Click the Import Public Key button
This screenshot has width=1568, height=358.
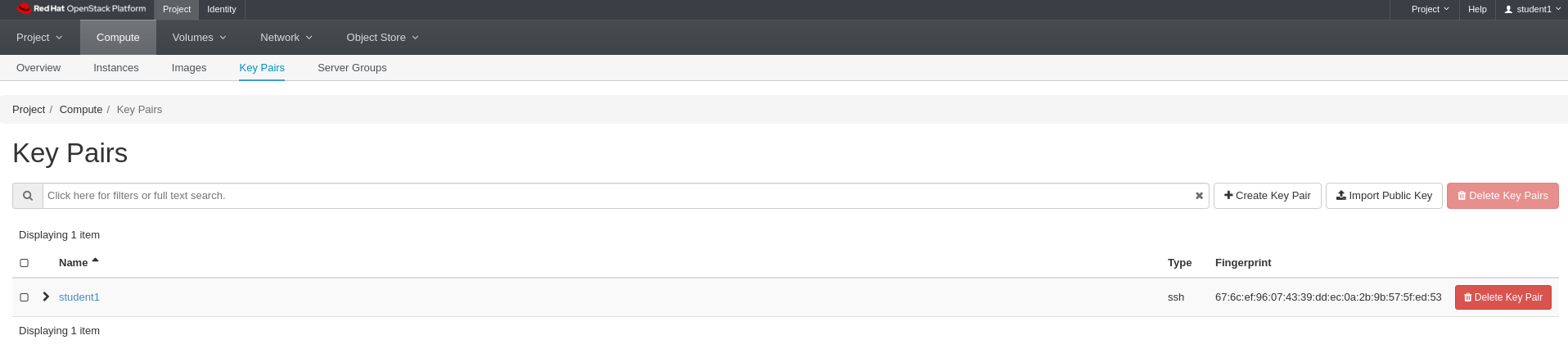(x=1384, y=196)
